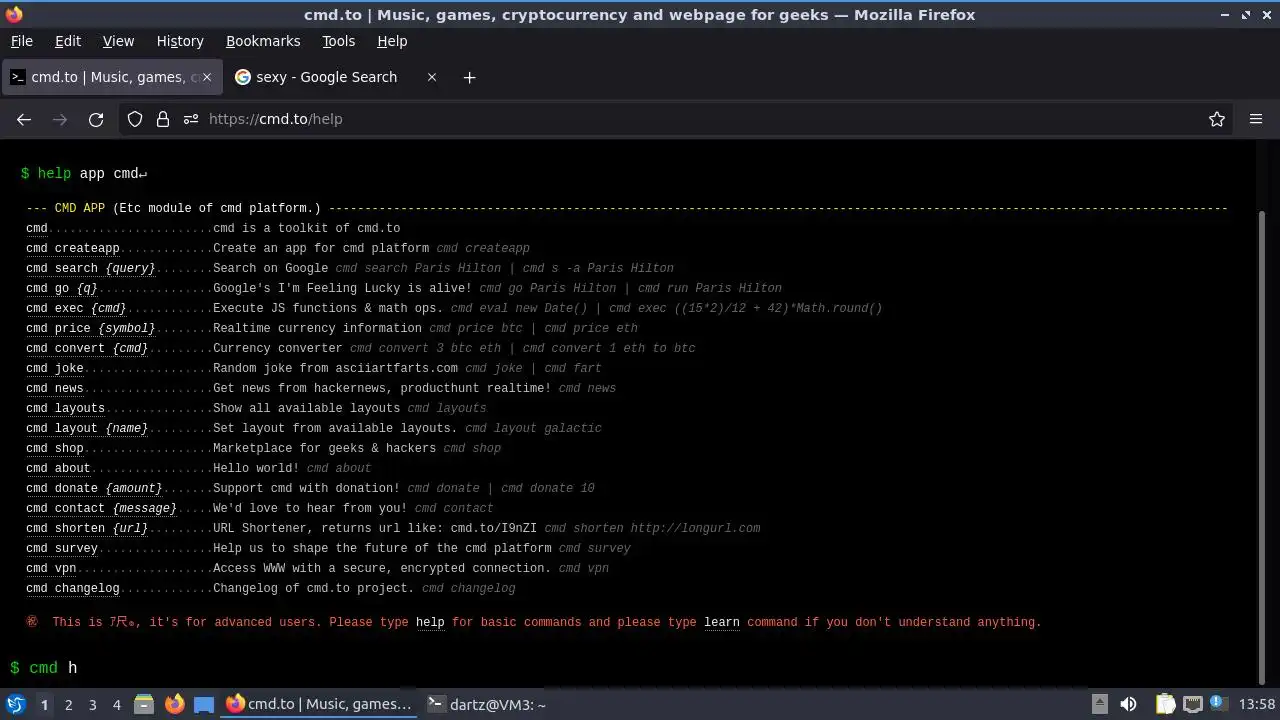
Task: Click the cmd exec command link
Action: pyautogui.click(x=77, y=308)
